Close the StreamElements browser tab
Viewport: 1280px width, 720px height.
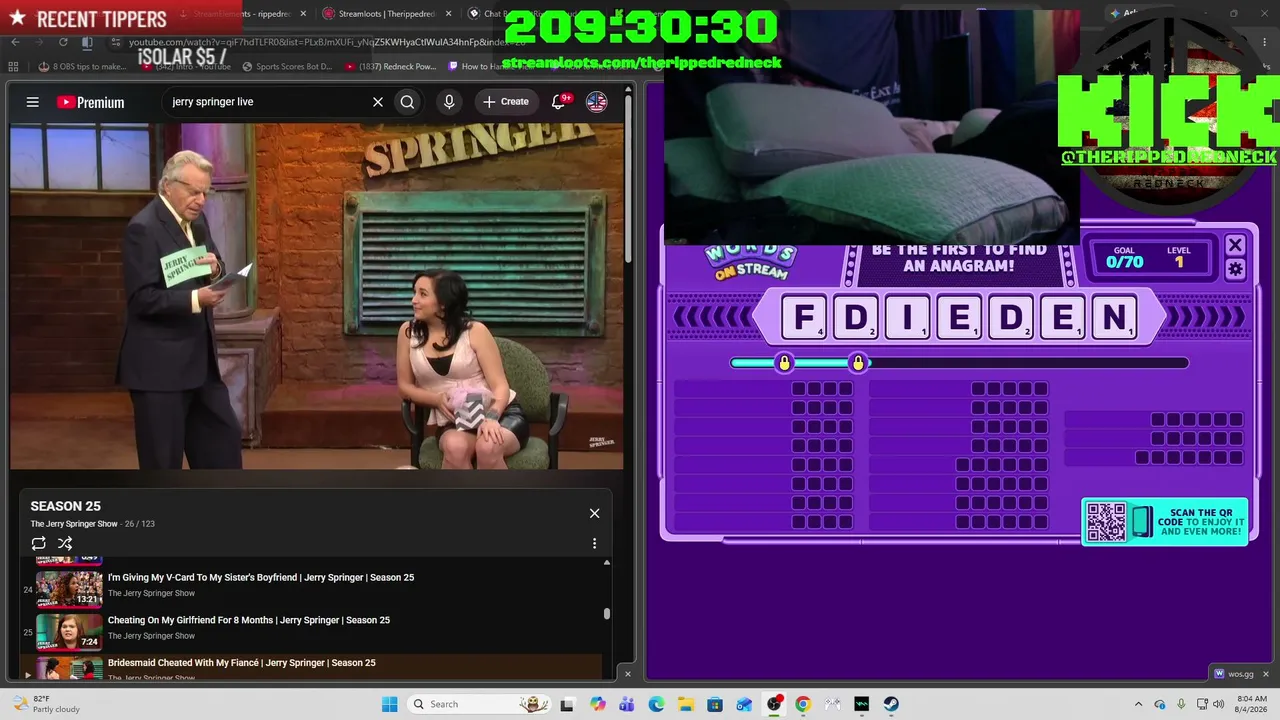(x=303, y=14)
